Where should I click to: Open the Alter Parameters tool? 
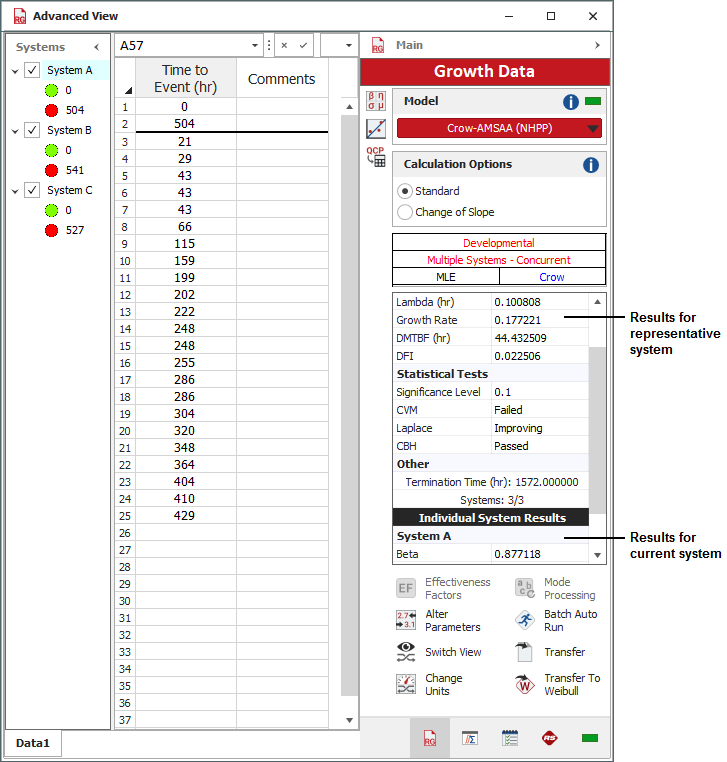point(406,621)
